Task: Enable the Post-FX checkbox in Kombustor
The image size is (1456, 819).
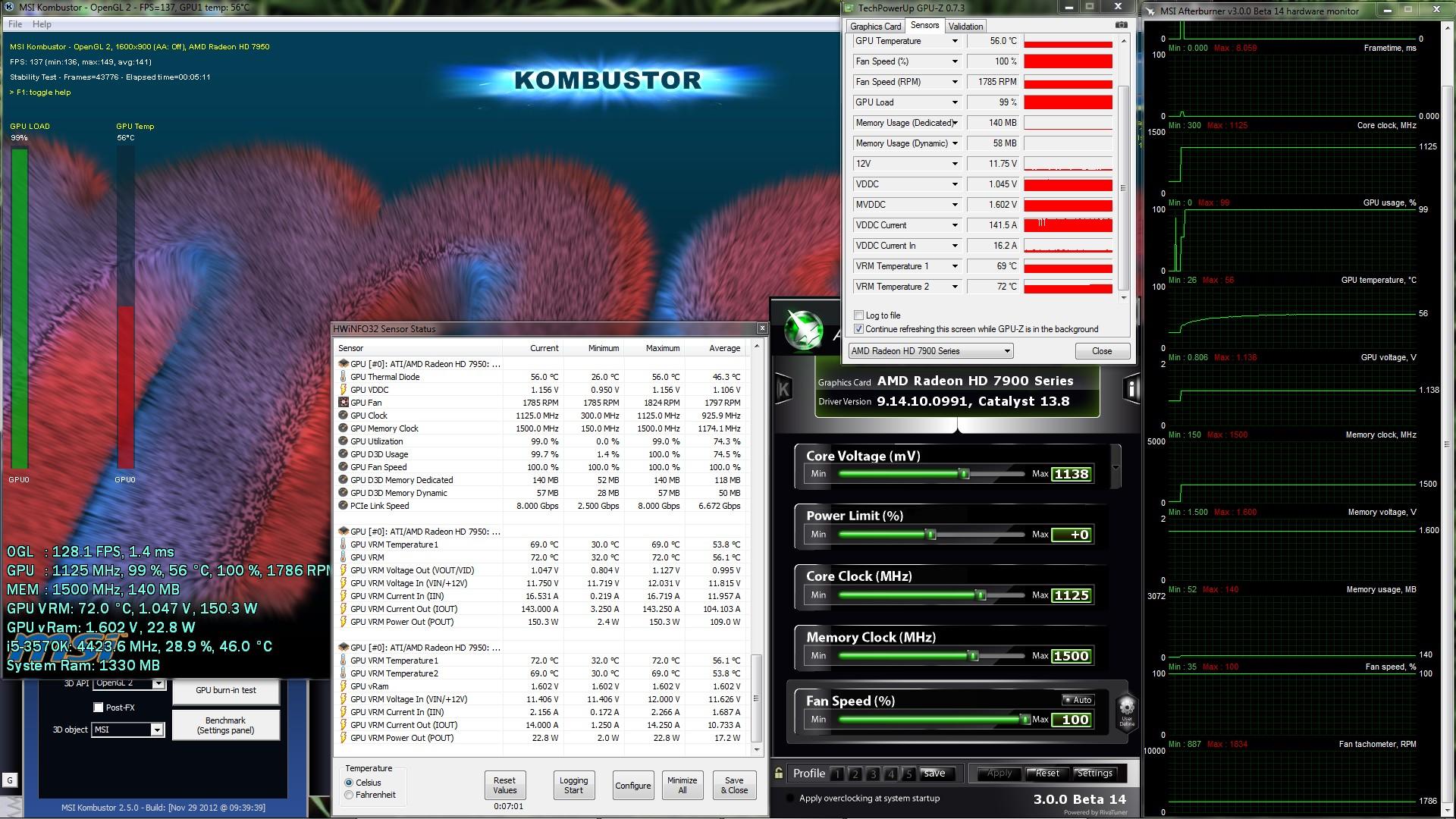Action: (98, 708)
